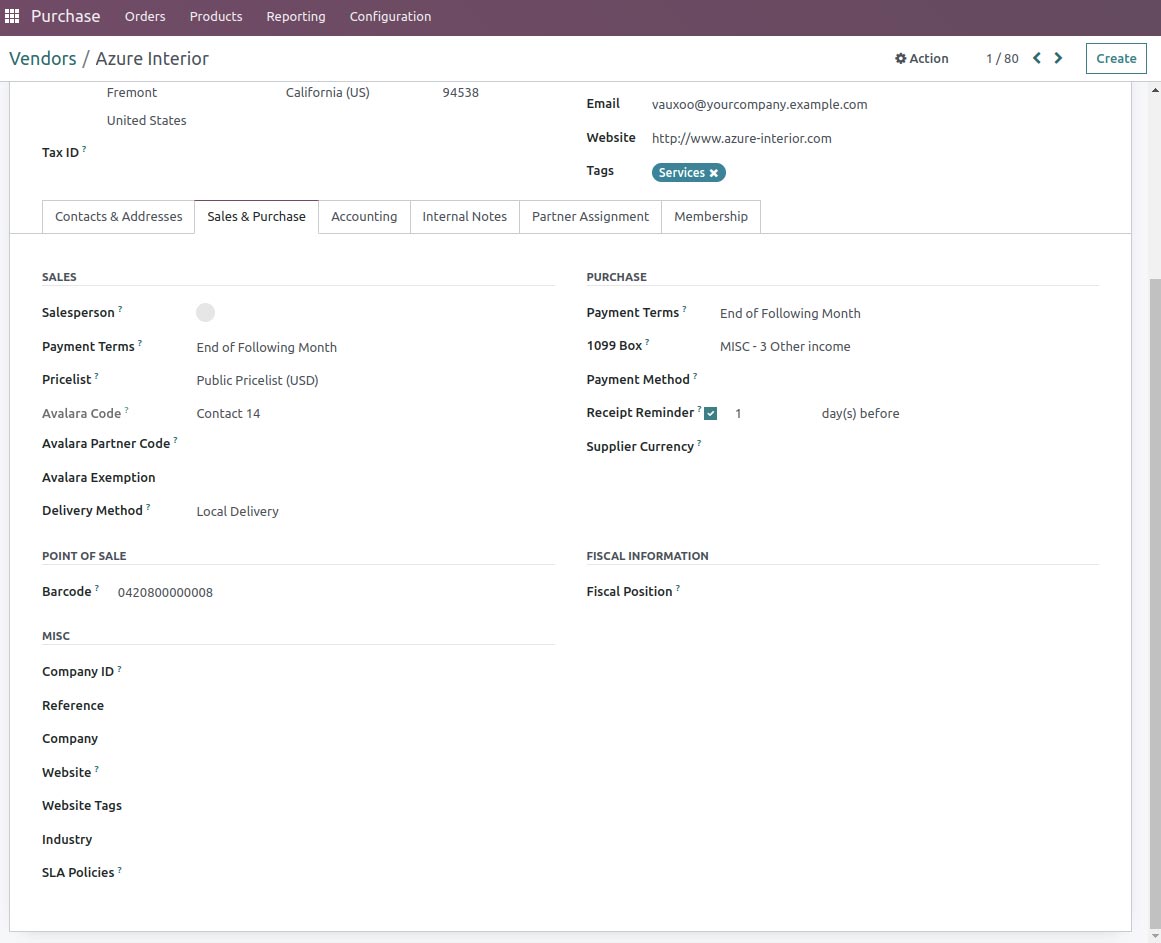1161x943 pixels.
Task: Open the apps menu grid icon
Action: pos(12,15)
